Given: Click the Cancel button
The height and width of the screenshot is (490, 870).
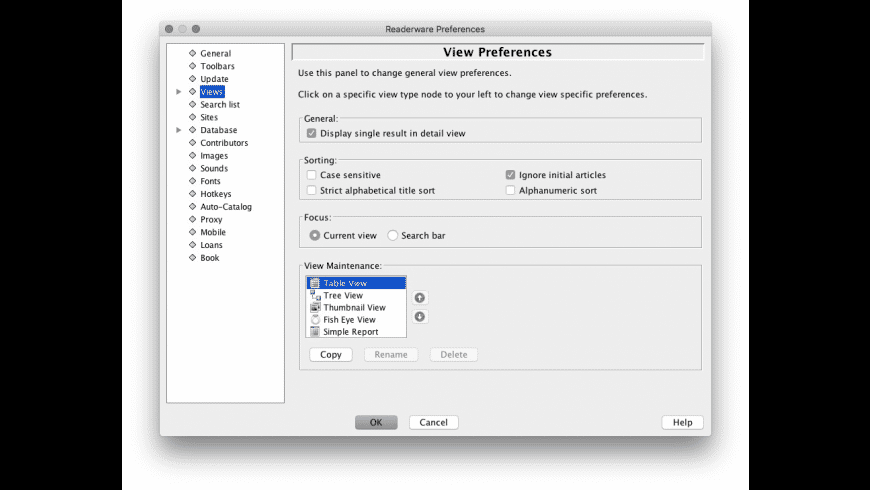Looking at the screenshot, I should (x=433, y=422).
